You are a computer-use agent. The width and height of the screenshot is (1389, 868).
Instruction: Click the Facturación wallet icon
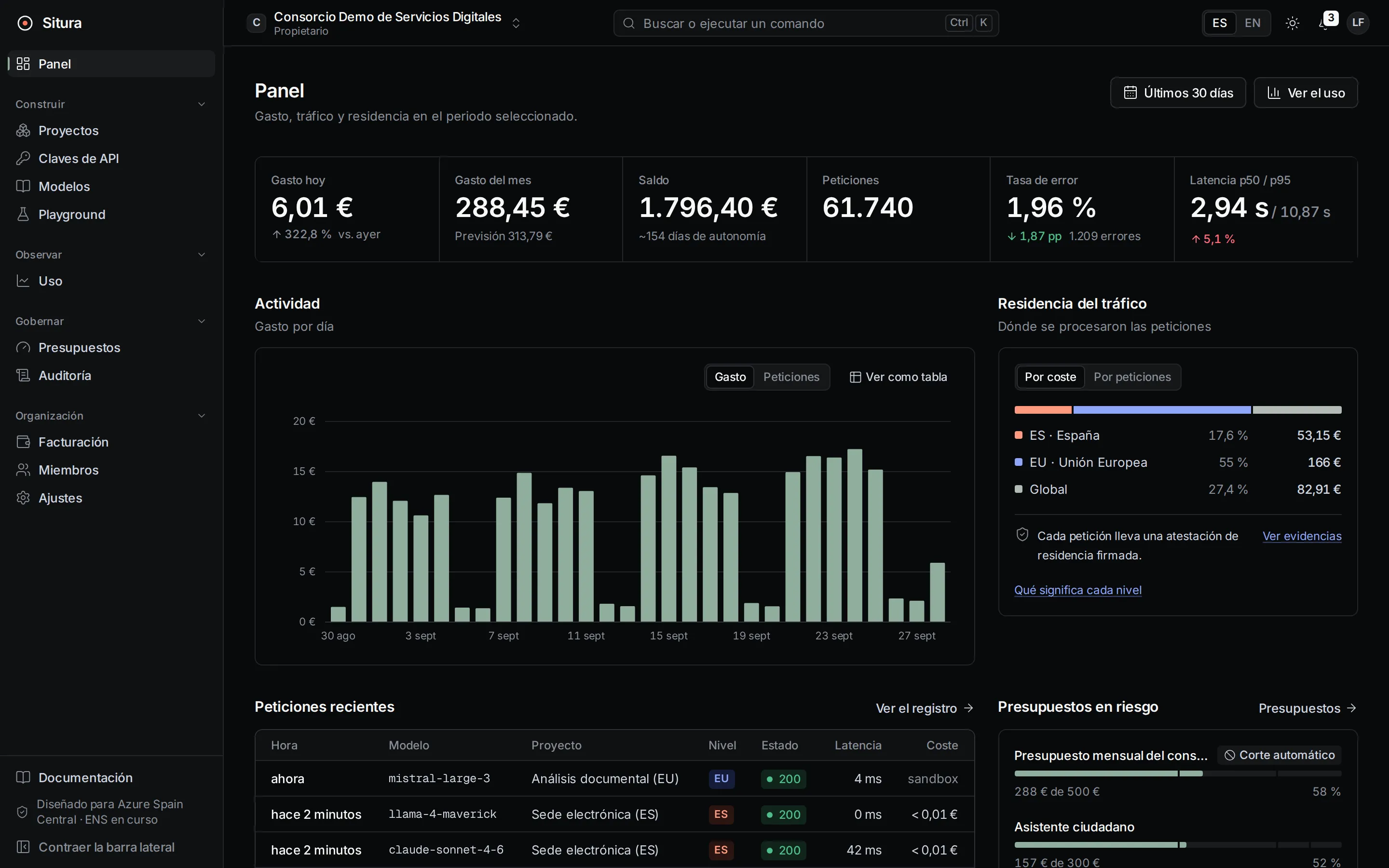point(23,442)
